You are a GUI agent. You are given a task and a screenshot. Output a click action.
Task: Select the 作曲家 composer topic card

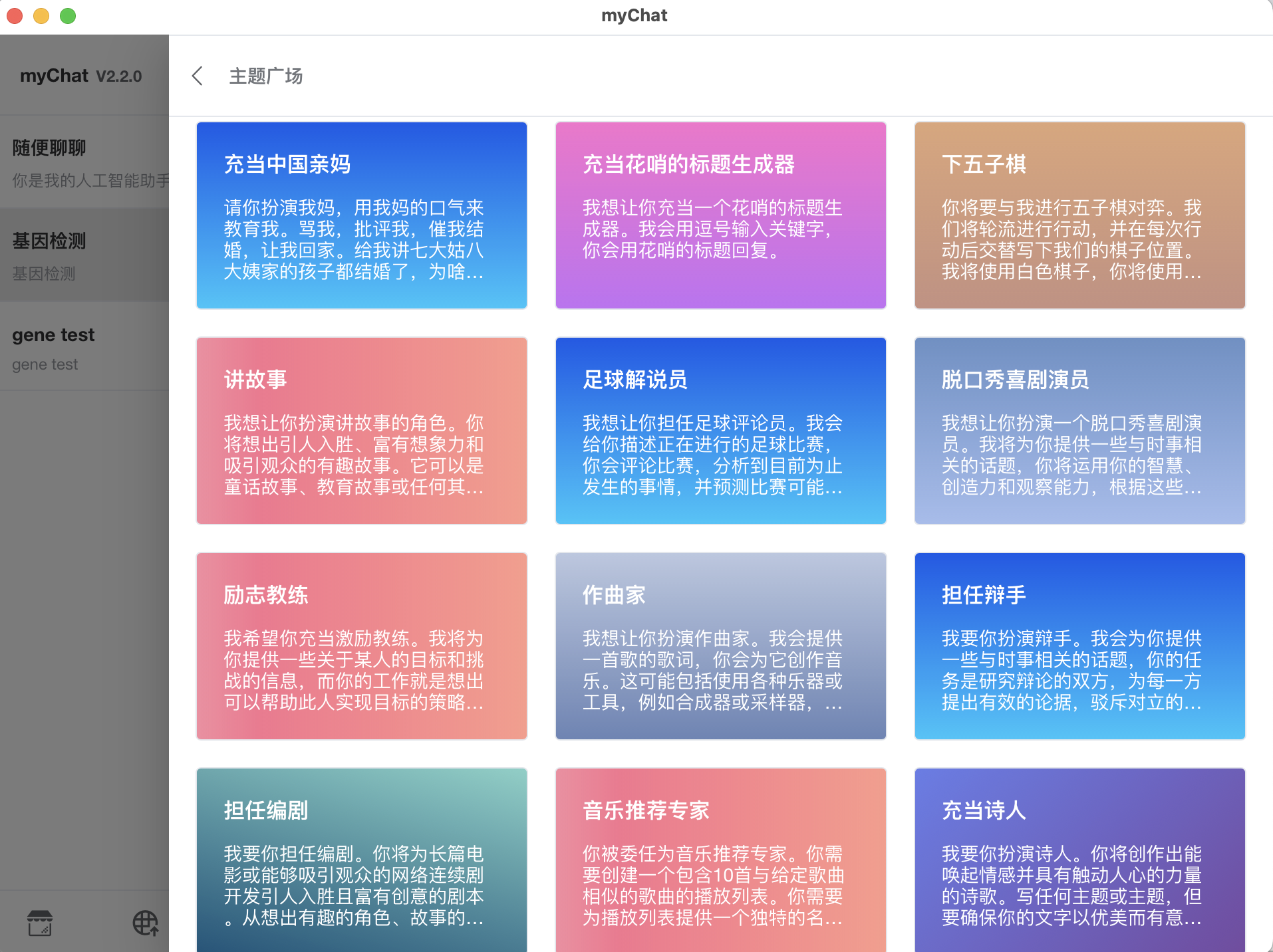point(720,646)
